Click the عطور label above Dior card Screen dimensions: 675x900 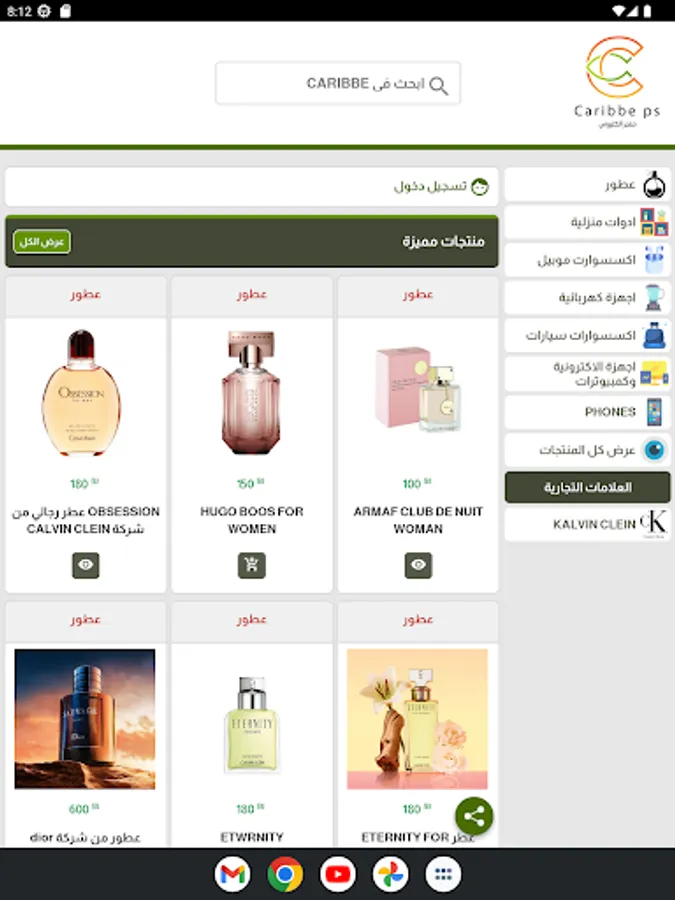(x=86, y=619)
